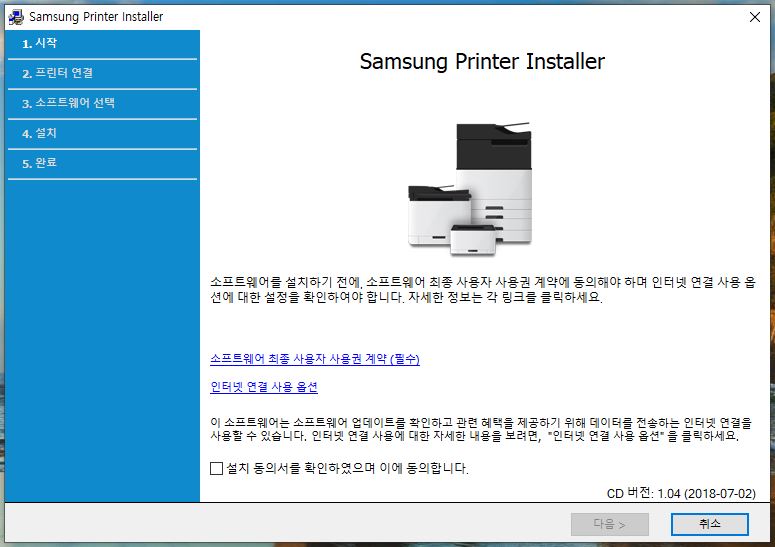Open the 소프트웨어 최종 사용자 사용권 계약 link
This screenshot has width=775, height=547.
tap(315, 359)
